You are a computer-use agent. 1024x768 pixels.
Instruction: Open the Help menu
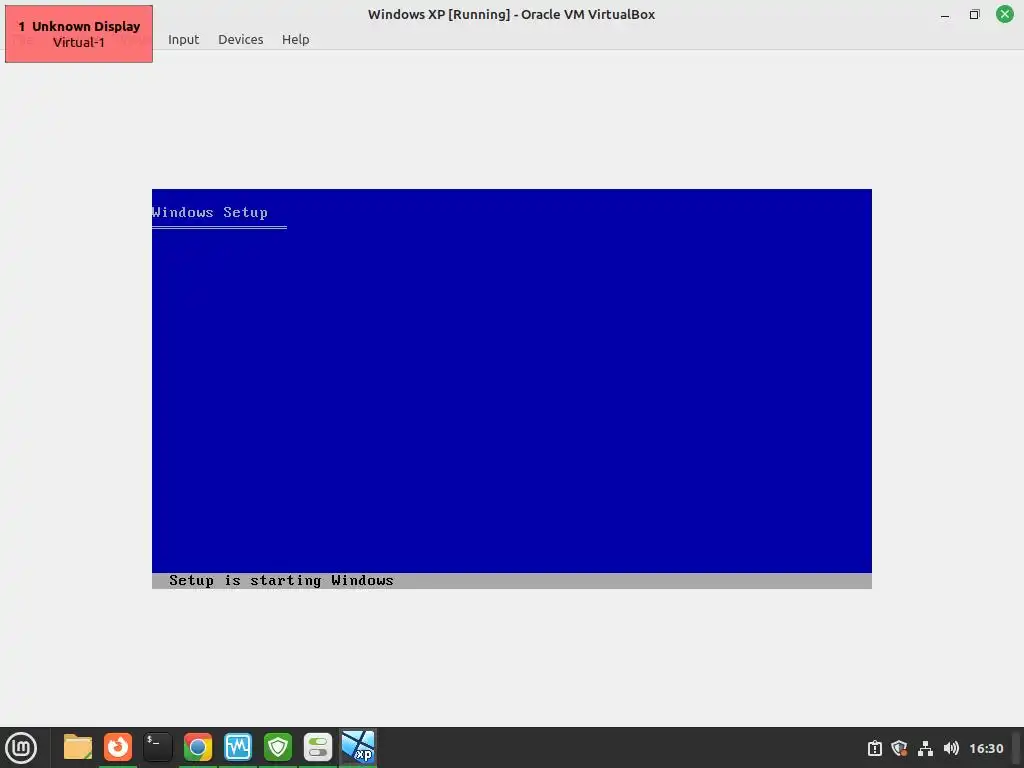(295, 39)
